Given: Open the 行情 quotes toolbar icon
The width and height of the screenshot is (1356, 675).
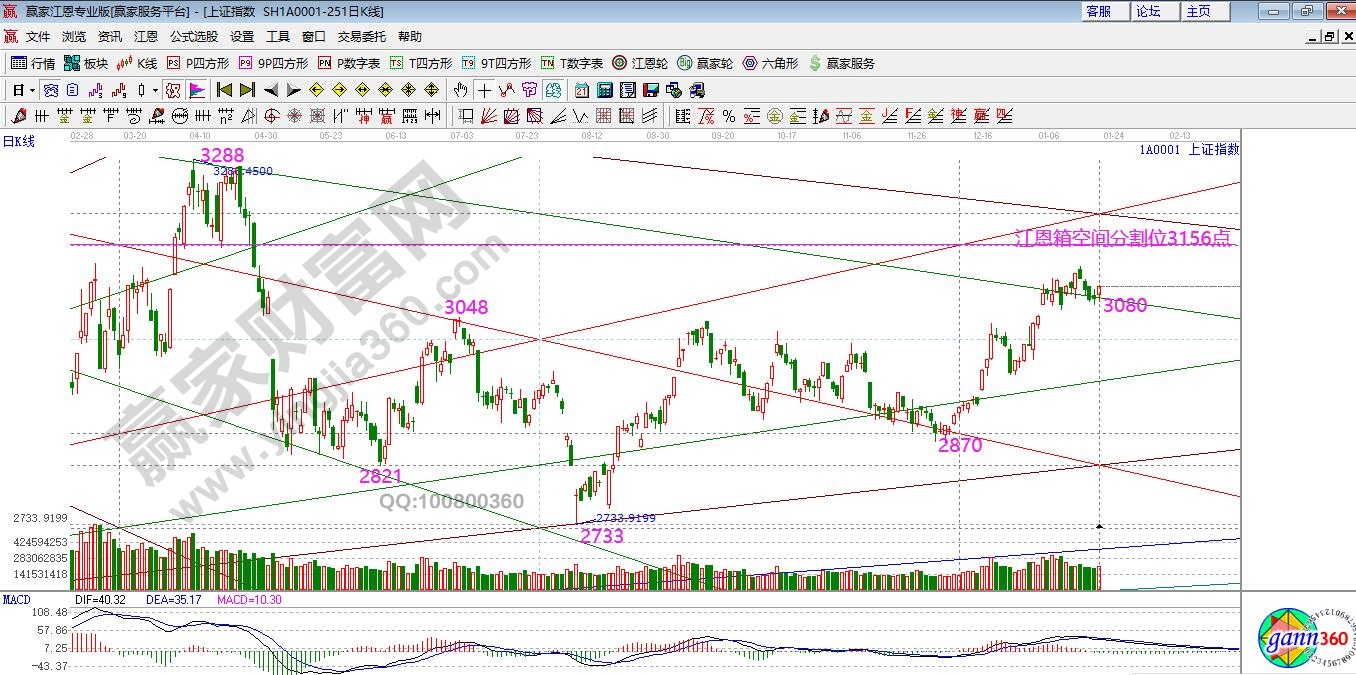Looking at the screenshot, I should (19, 63).
